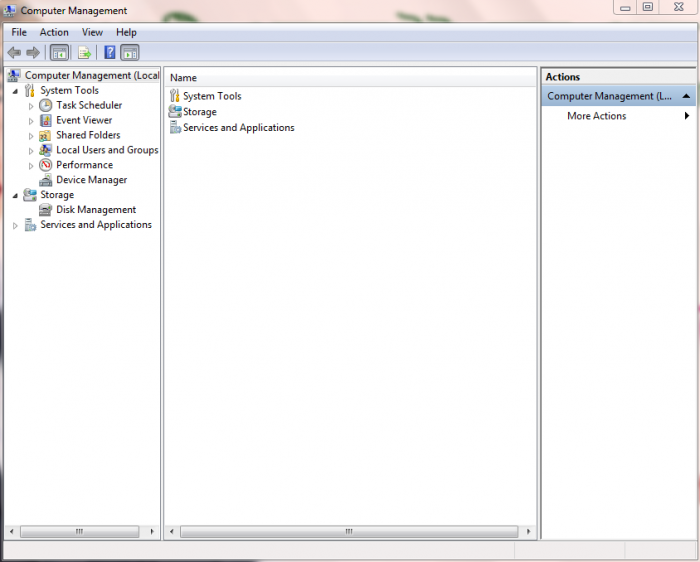Open the Action menu
The width and height of the screenshot is (700, 562).
[54, 32]
